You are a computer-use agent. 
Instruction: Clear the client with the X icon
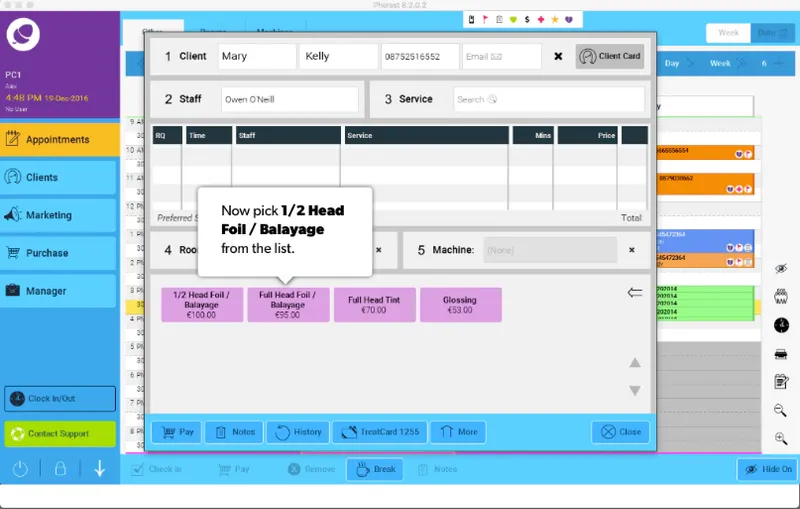point(558,56)
